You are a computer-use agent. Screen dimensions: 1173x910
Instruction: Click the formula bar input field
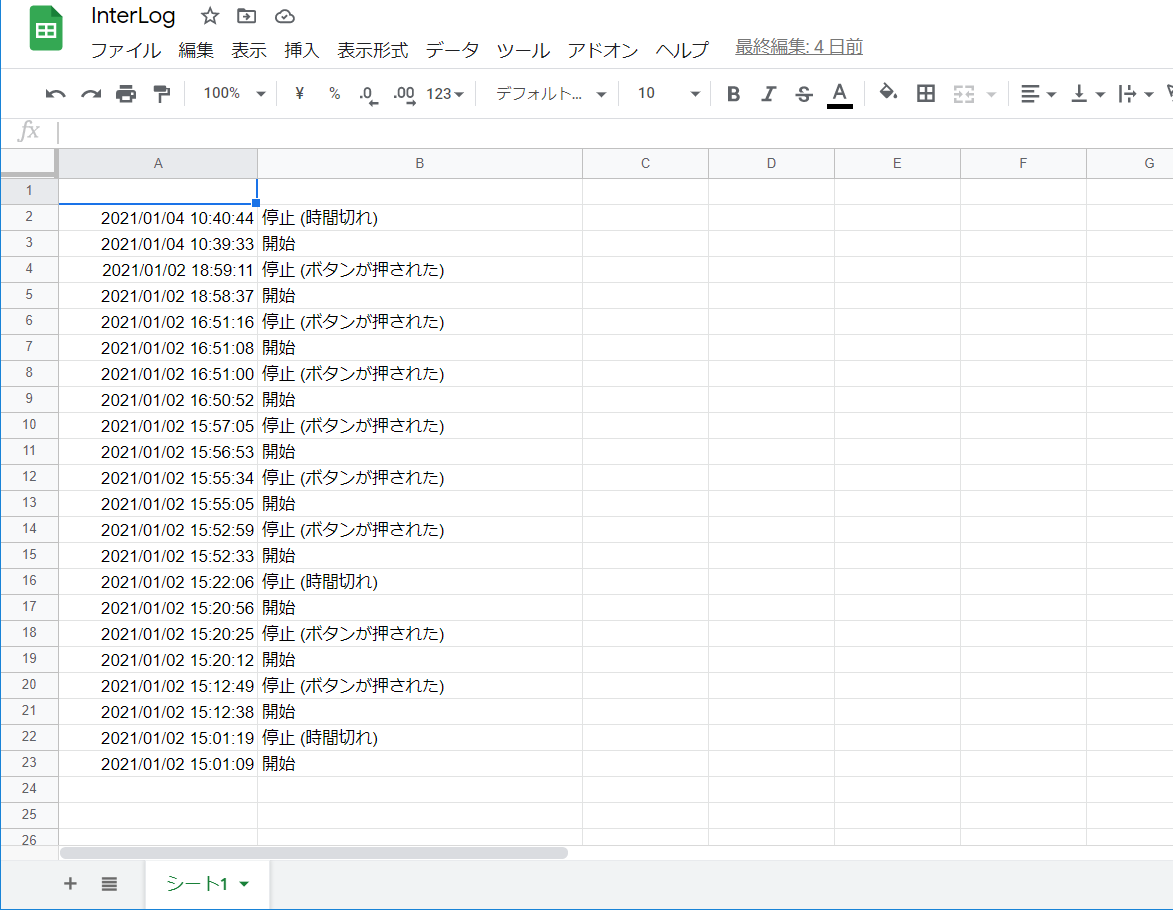pyautogui.click(x=600, y=131)
